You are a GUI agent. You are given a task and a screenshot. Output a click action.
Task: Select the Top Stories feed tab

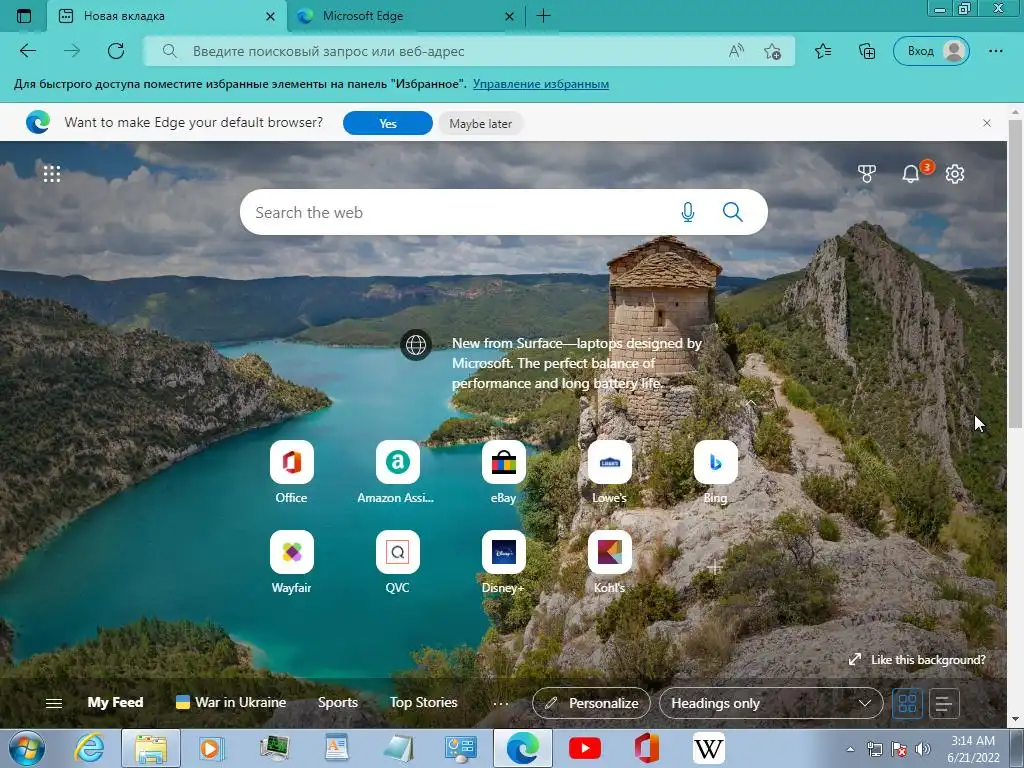click(x=423, y=703)
